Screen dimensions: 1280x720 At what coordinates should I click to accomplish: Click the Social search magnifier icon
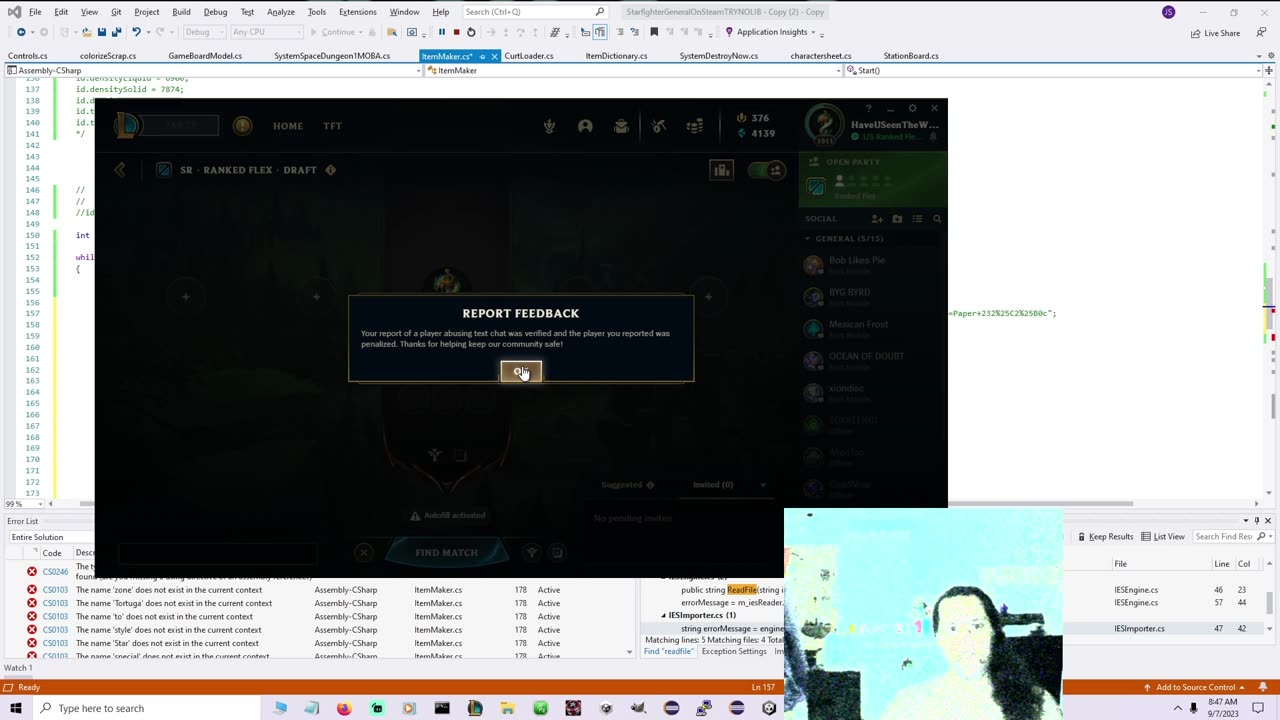click(x=937, y=218)
